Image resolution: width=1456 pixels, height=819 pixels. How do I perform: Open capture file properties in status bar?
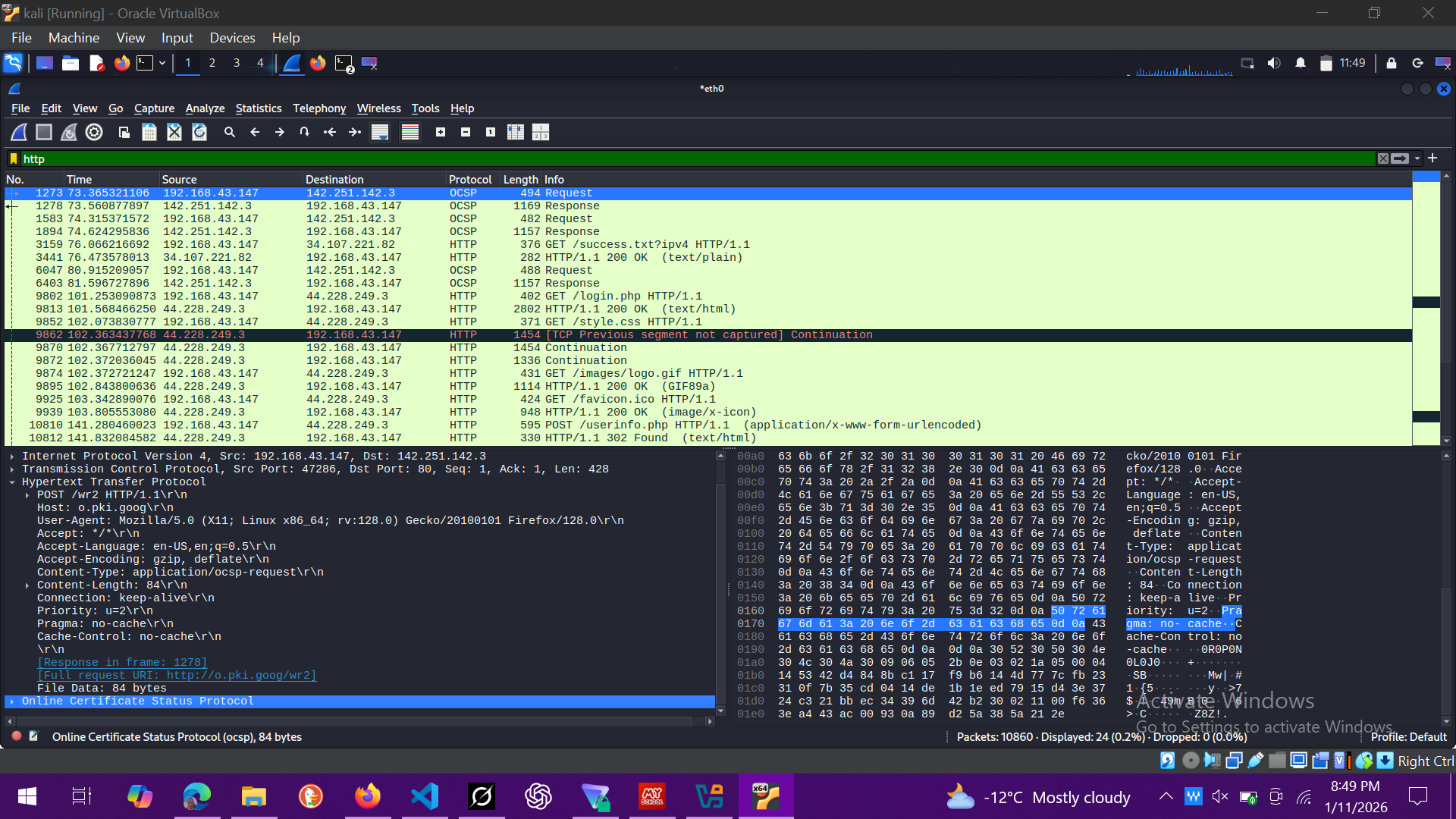coord(33,736)
